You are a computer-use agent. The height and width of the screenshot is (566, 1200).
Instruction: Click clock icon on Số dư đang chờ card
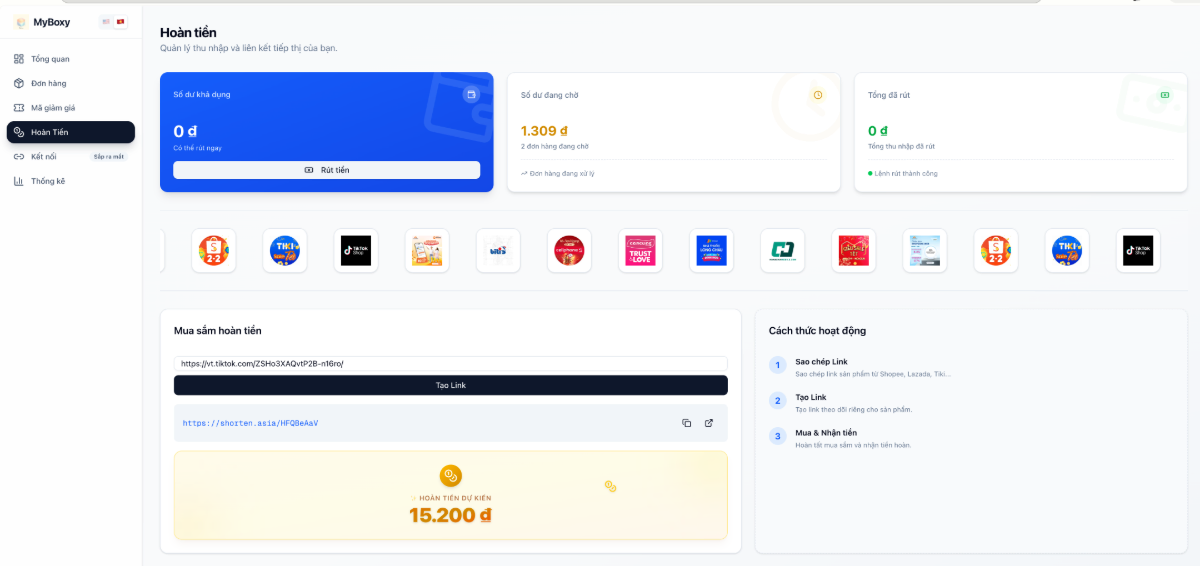pyautogui.click(x=817, y=95)
